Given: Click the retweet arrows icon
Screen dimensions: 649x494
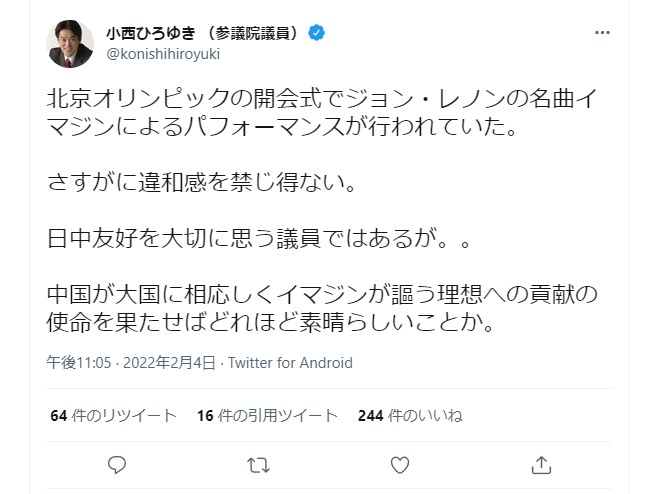Looking at the screenshot, I should pyautogui.click(x=258, y=465).
